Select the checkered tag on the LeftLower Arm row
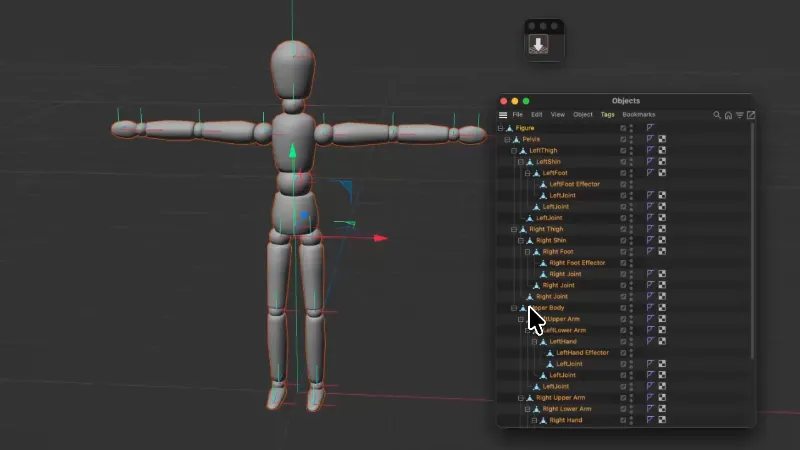The width and height of the screenshot is (800, 450). [x=662, y=330]
